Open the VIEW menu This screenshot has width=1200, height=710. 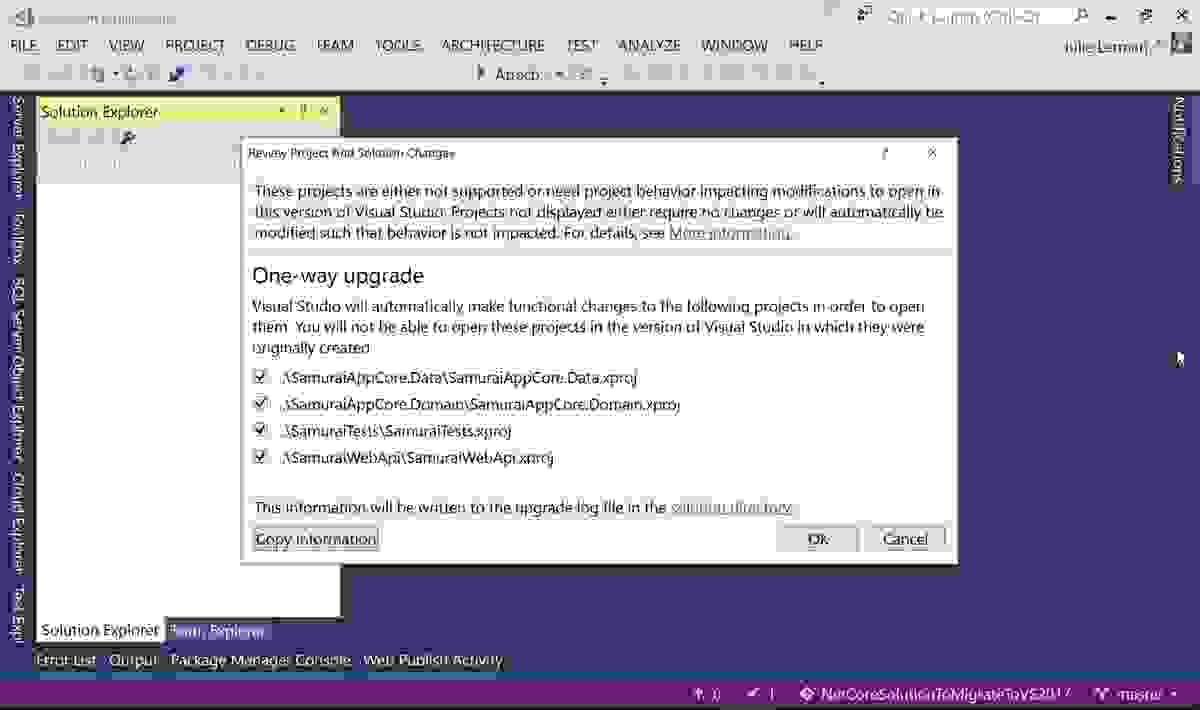click(x=127, y=45)
